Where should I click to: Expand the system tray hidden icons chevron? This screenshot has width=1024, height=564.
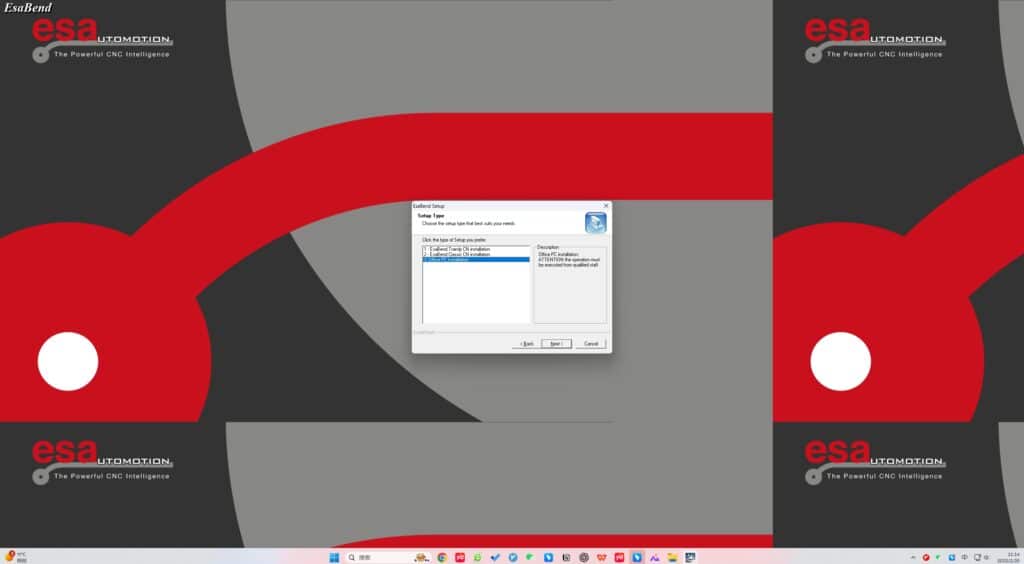click(x=913, y=557)
